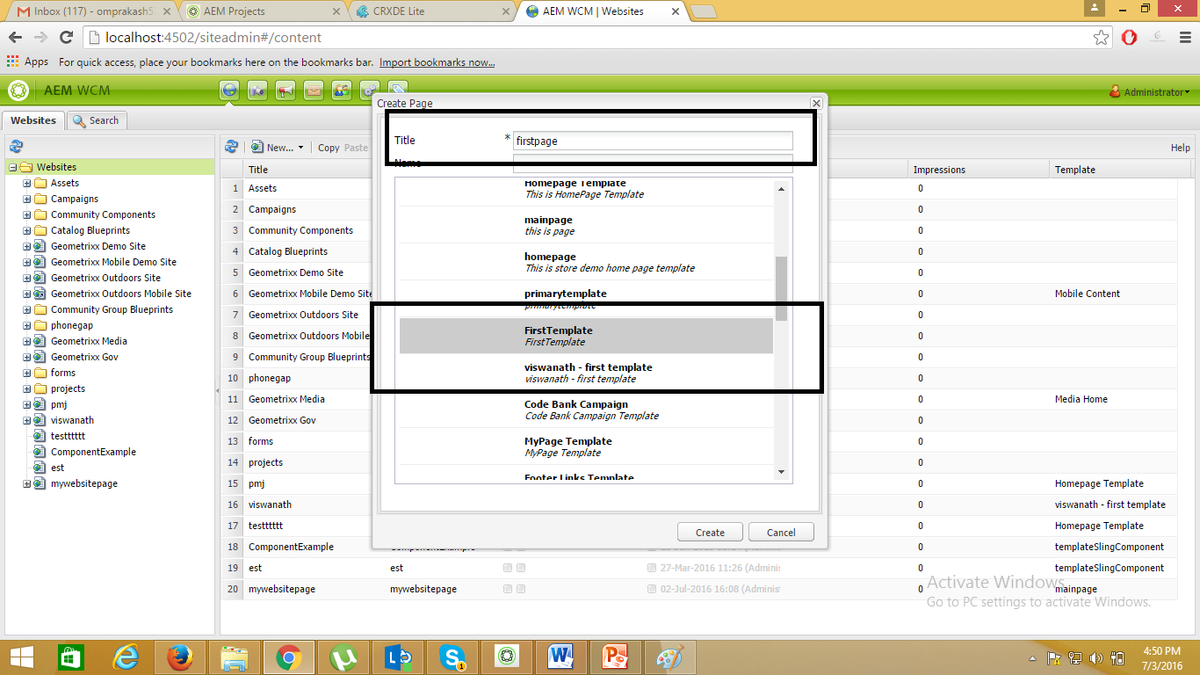
Task: Click the template list scroll-down arrow
Action: point(781,472)
